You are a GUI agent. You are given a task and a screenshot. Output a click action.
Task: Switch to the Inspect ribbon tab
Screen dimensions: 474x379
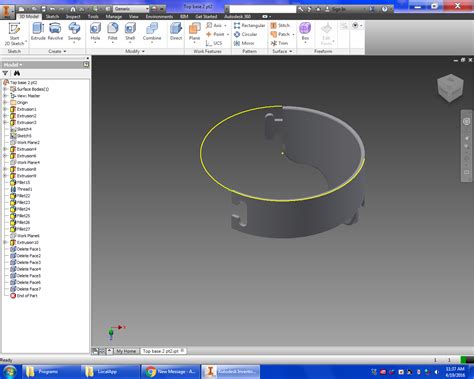(x=73, y=16)
